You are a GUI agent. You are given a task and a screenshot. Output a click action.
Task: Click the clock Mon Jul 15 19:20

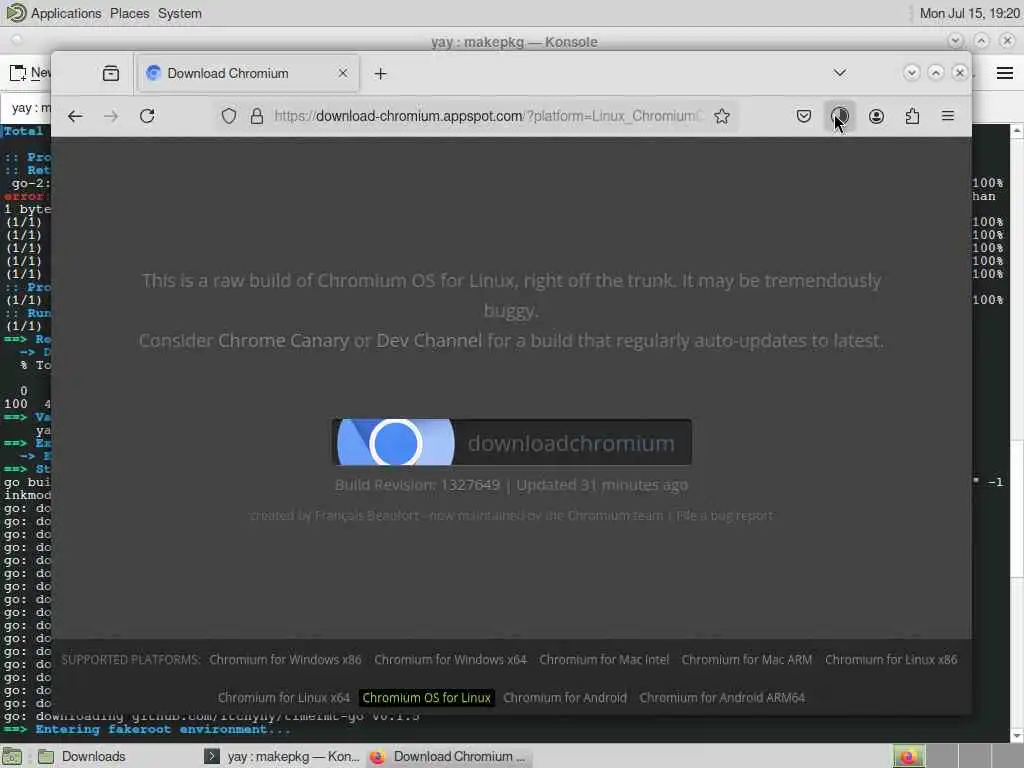point(969,13)
